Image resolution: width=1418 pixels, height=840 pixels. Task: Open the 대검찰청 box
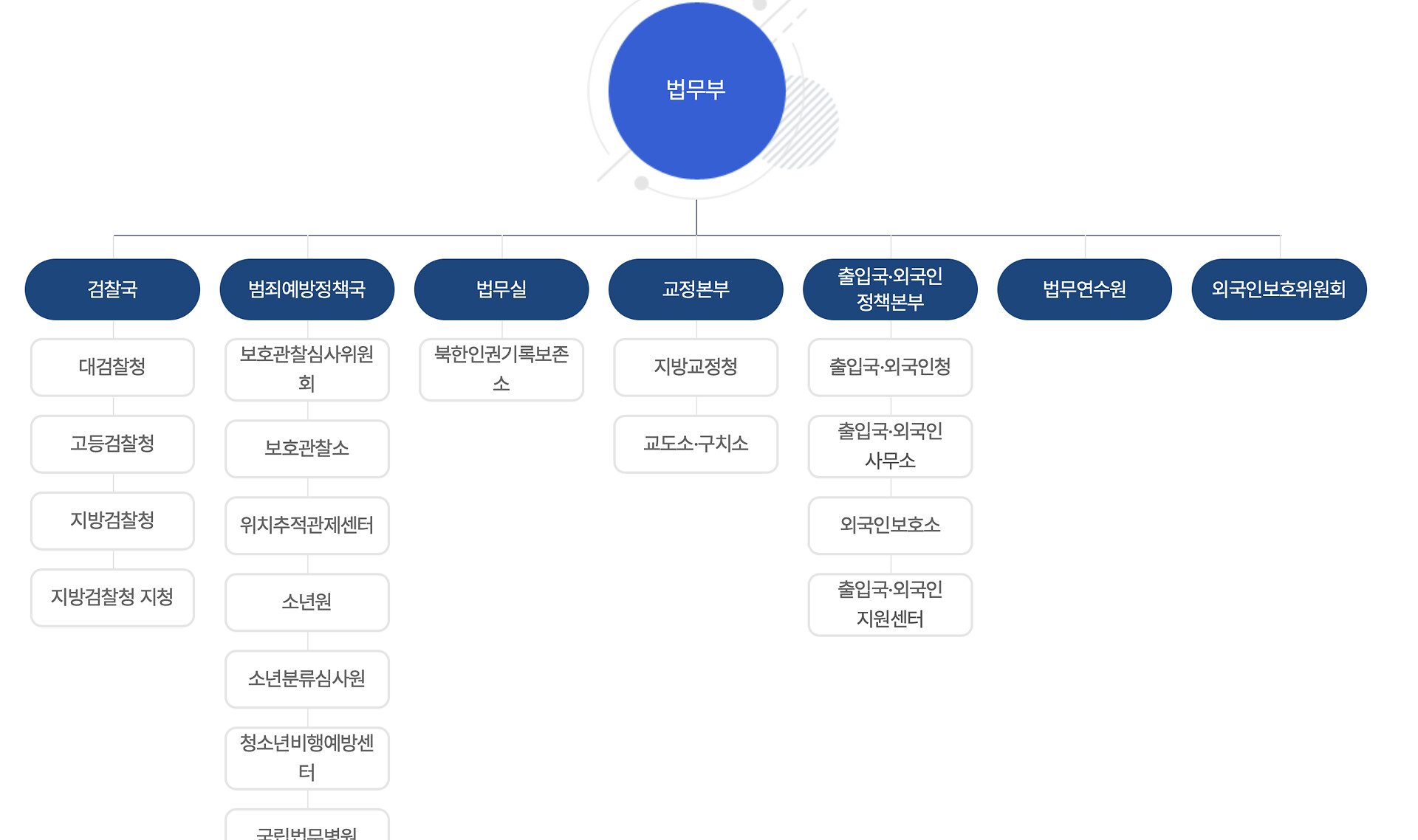pyautogui.click(x=112, y=367)
